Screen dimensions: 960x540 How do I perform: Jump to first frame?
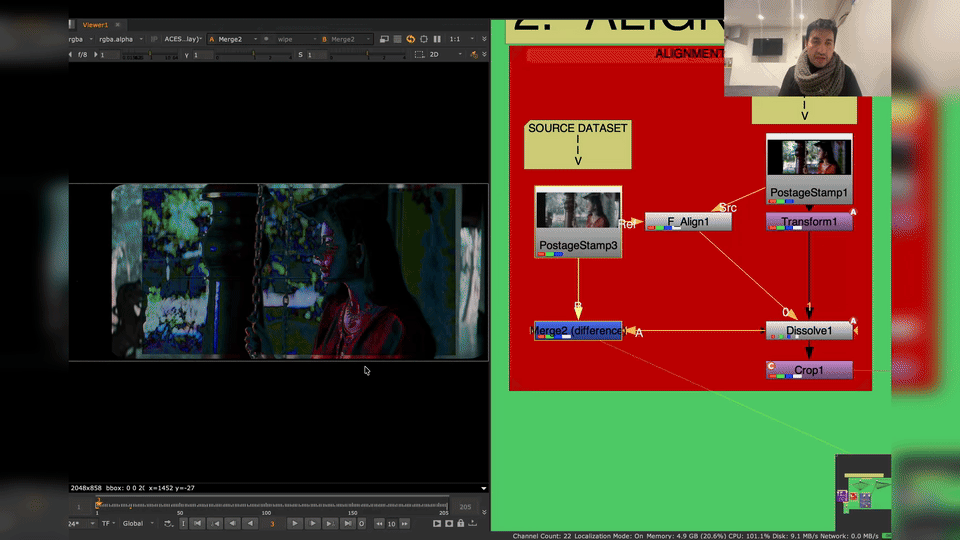(x=197, y=524)
